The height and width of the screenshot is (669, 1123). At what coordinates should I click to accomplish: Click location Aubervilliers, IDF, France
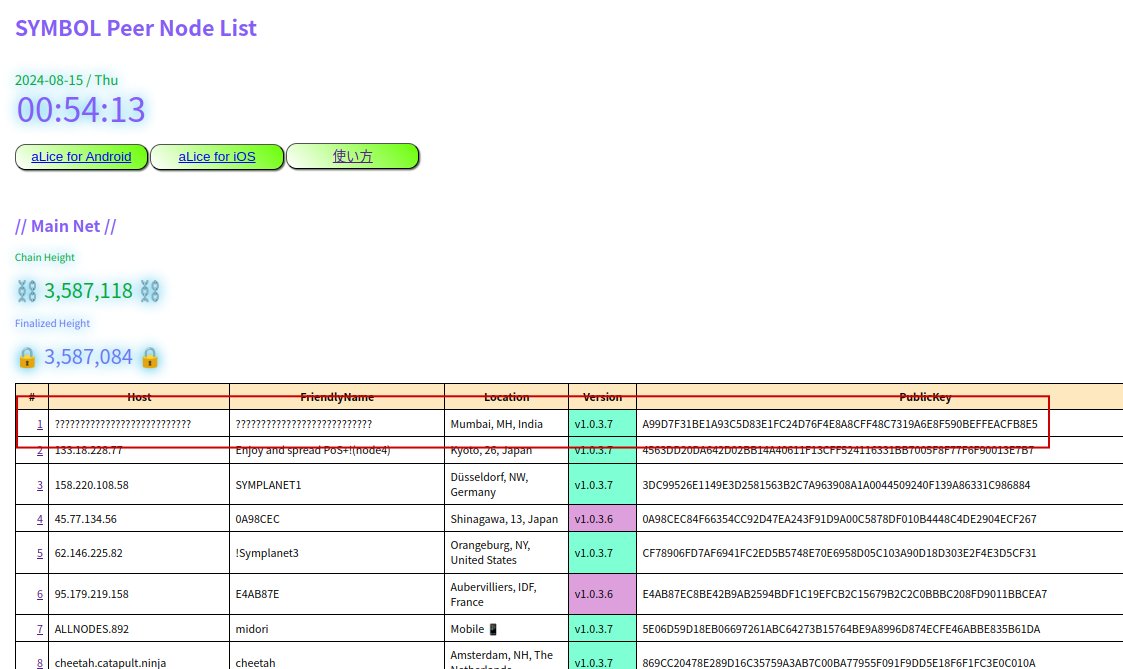click(x=493, y=594)
